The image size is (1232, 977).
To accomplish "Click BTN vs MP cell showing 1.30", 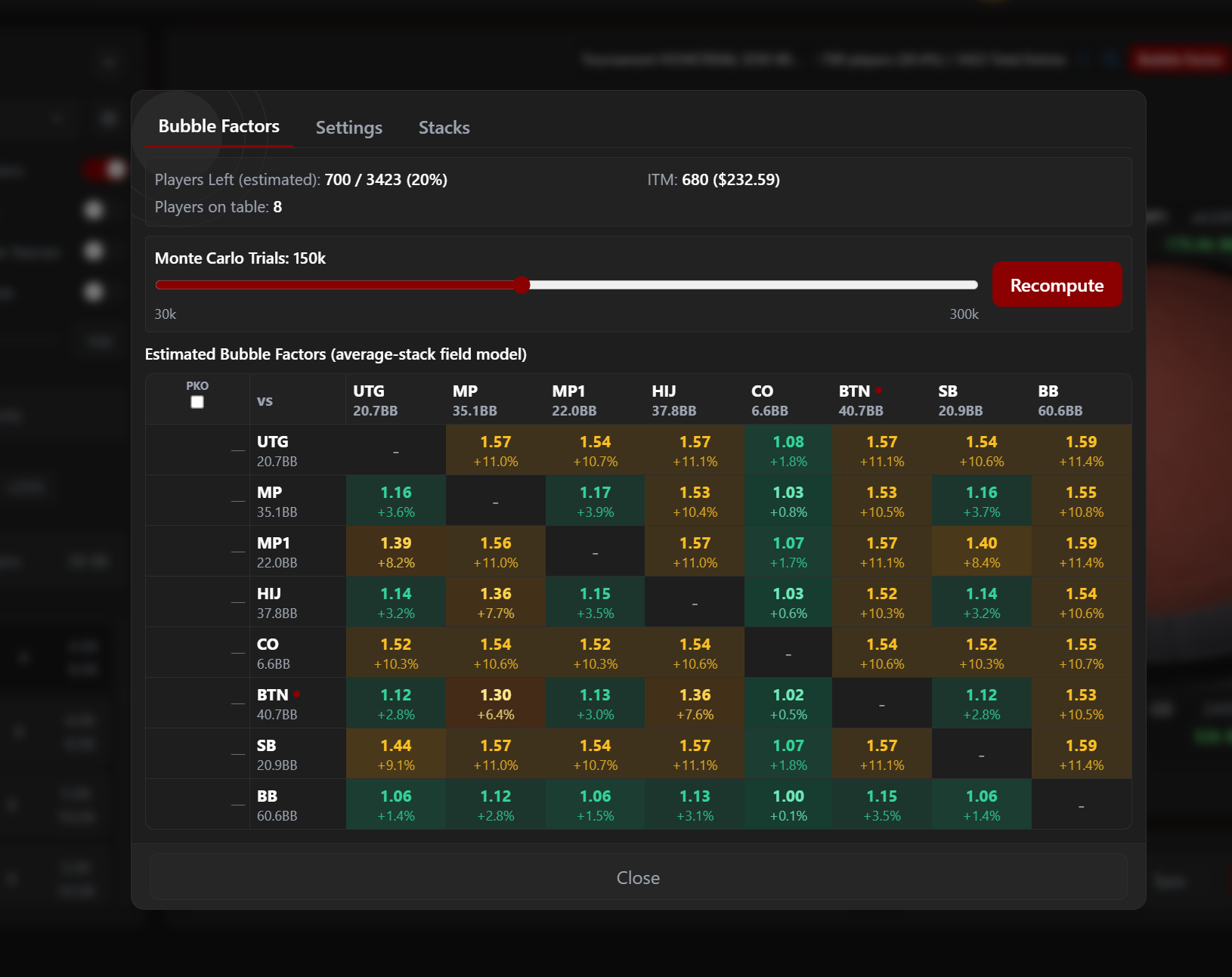I will 496,703.
